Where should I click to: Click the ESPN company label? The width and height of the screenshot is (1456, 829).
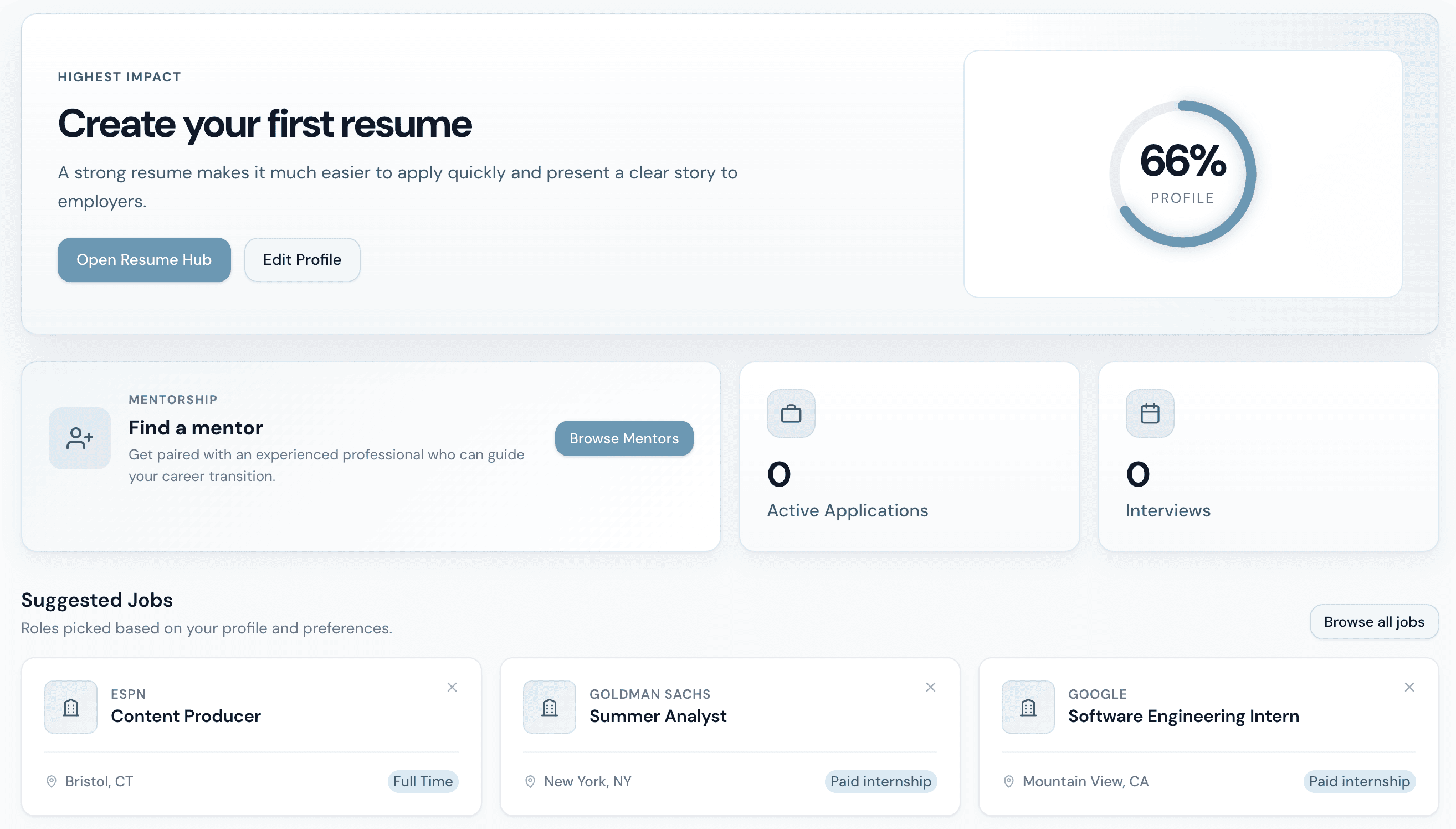(128, 694)
